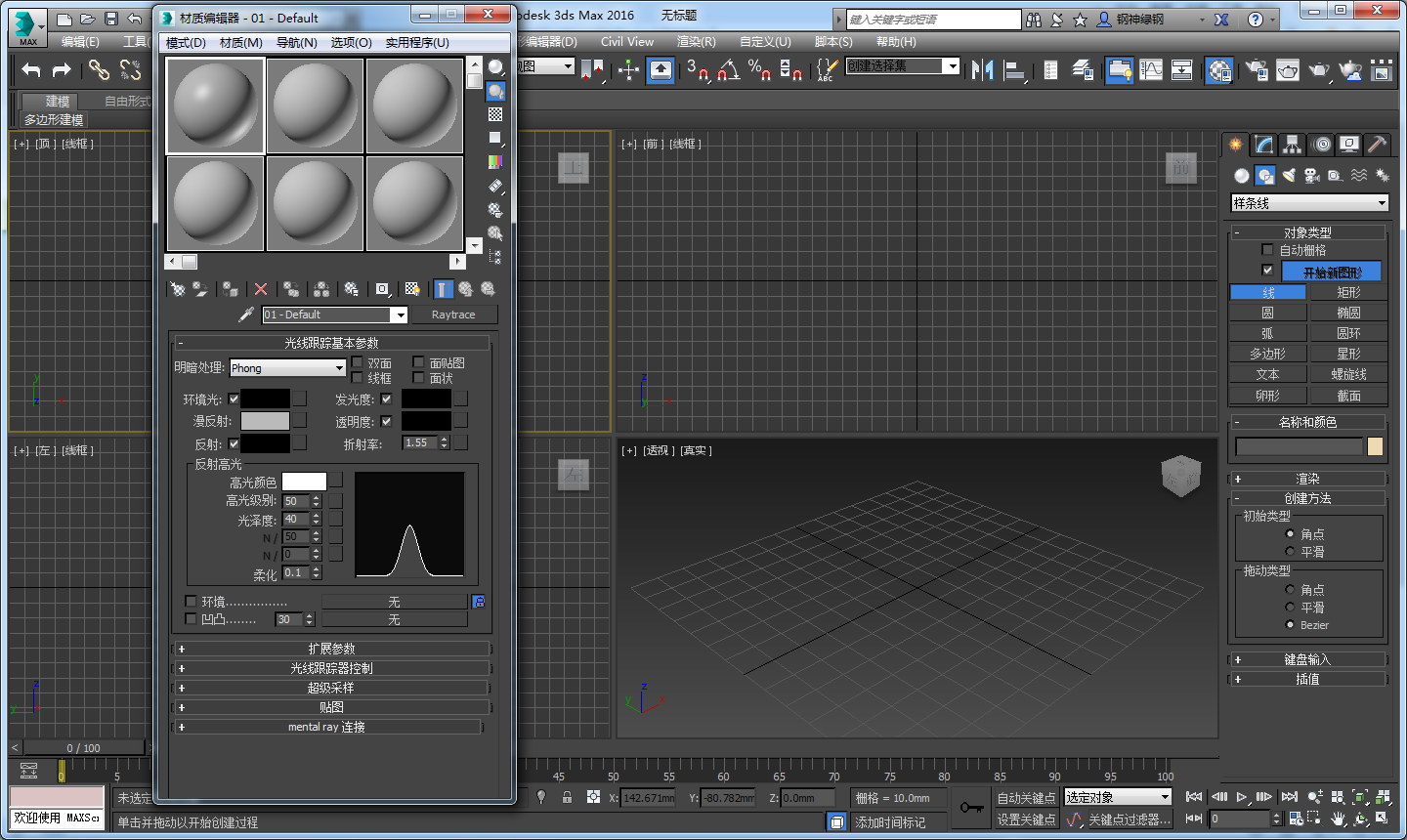Toggle the 环境光 ambient checkbox

(234, 399)
